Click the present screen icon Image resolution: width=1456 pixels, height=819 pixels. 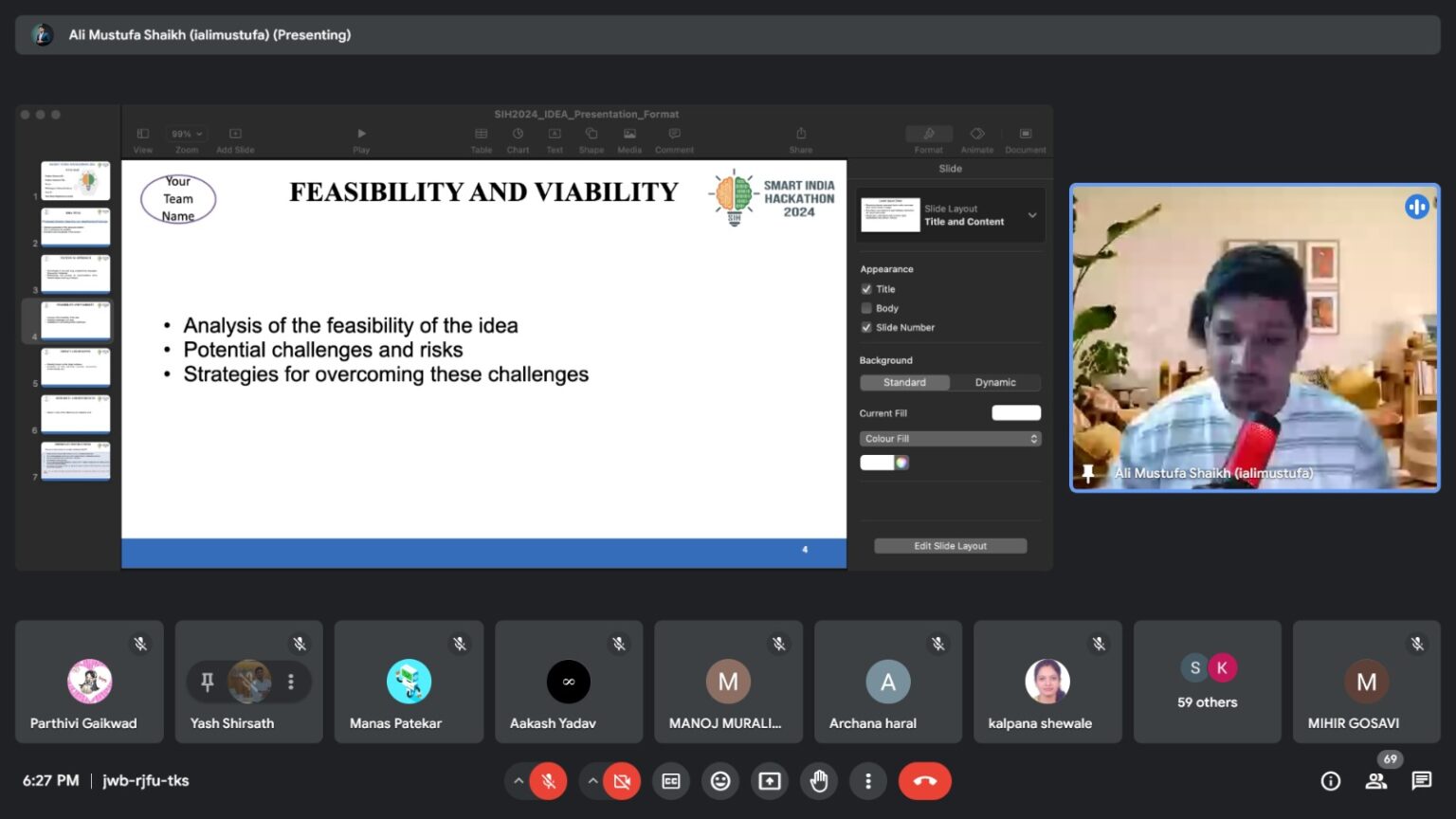point(770,781)
